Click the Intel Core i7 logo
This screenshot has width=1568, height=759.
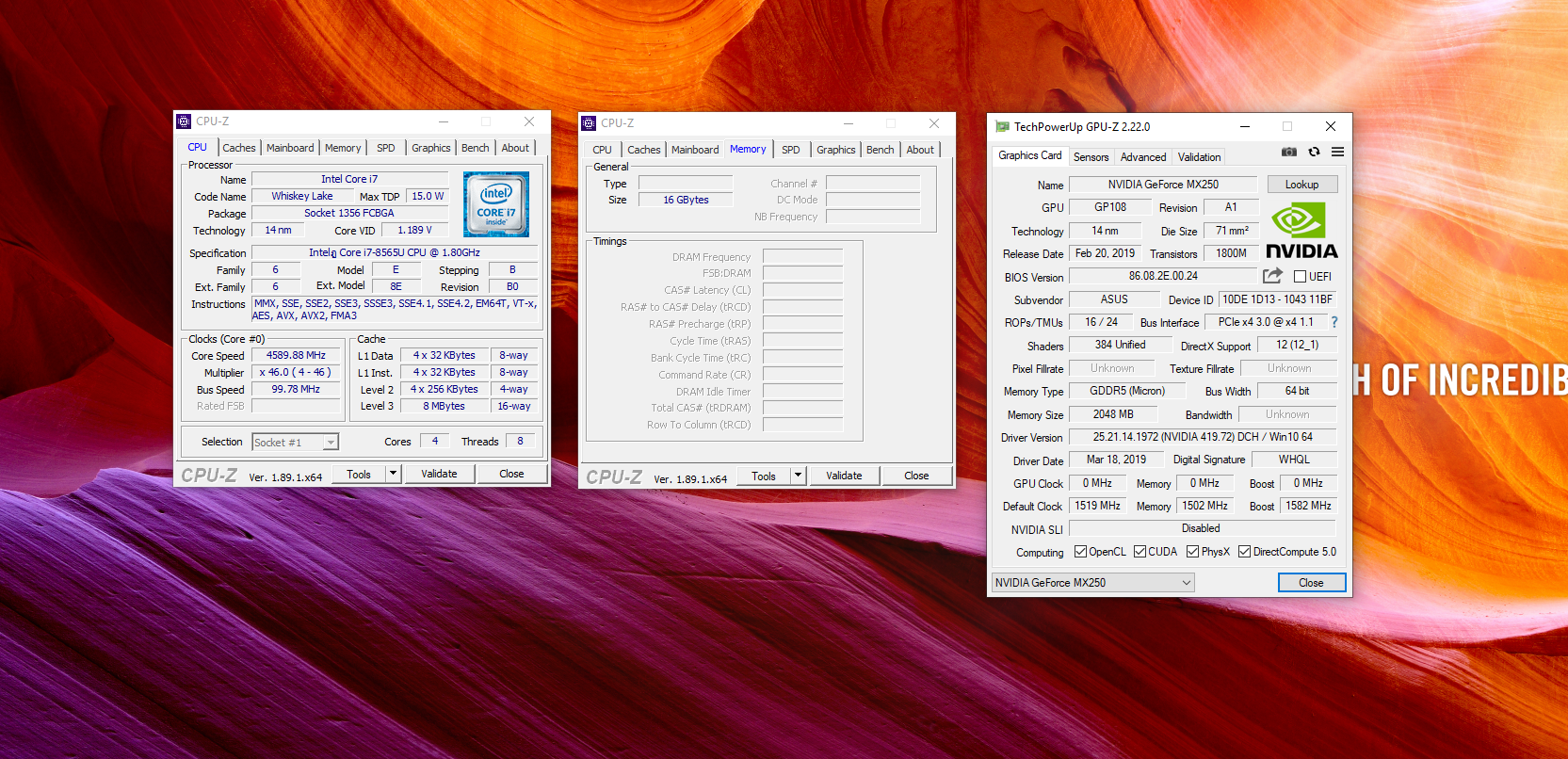click(496, 204)
